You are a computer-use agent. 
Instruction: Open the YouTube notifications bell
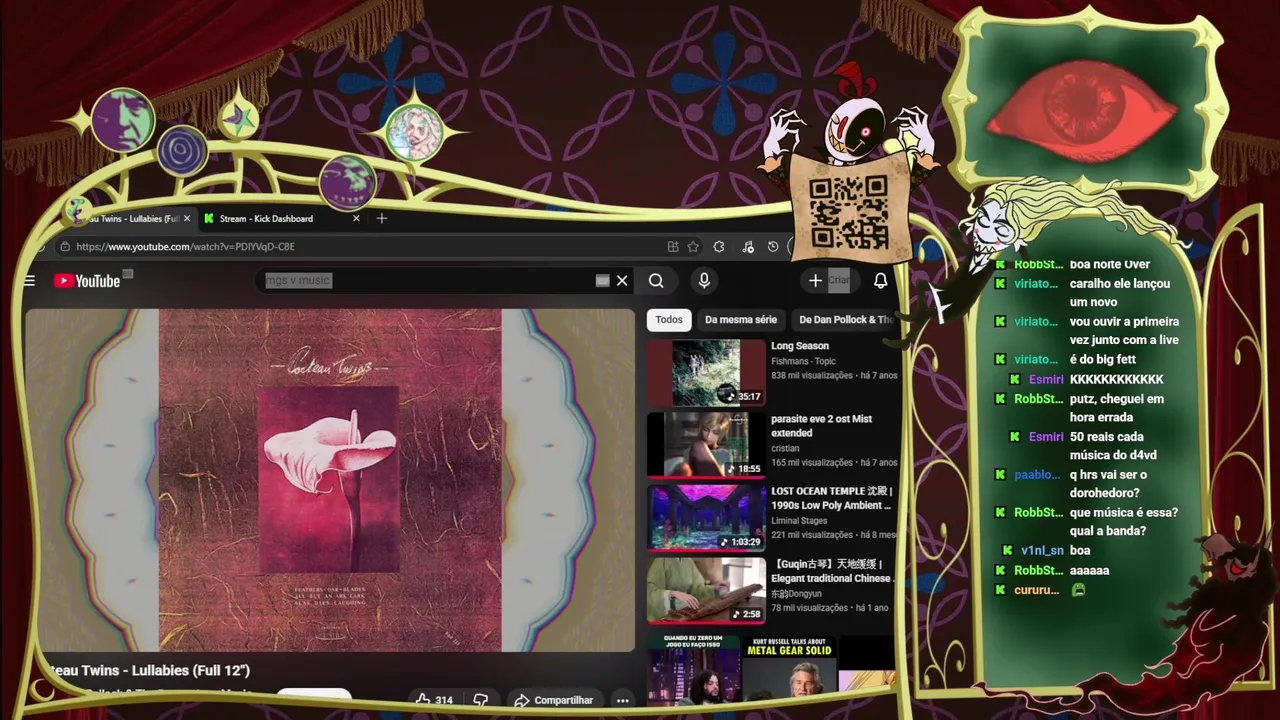point(881,281)
